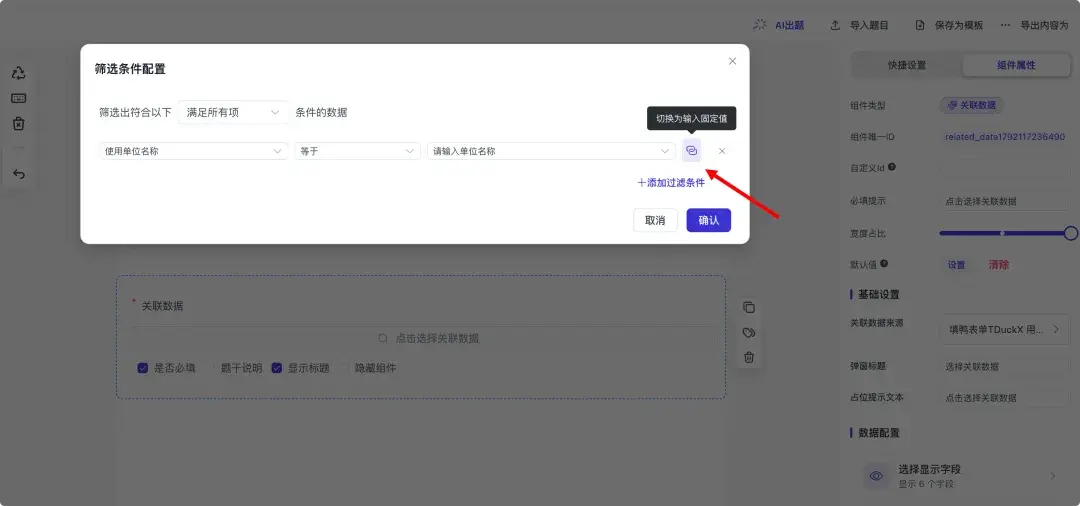
Task: Close the 筛选条件配置 dialog
Action: pyautogui.click(x=732, y=61)
